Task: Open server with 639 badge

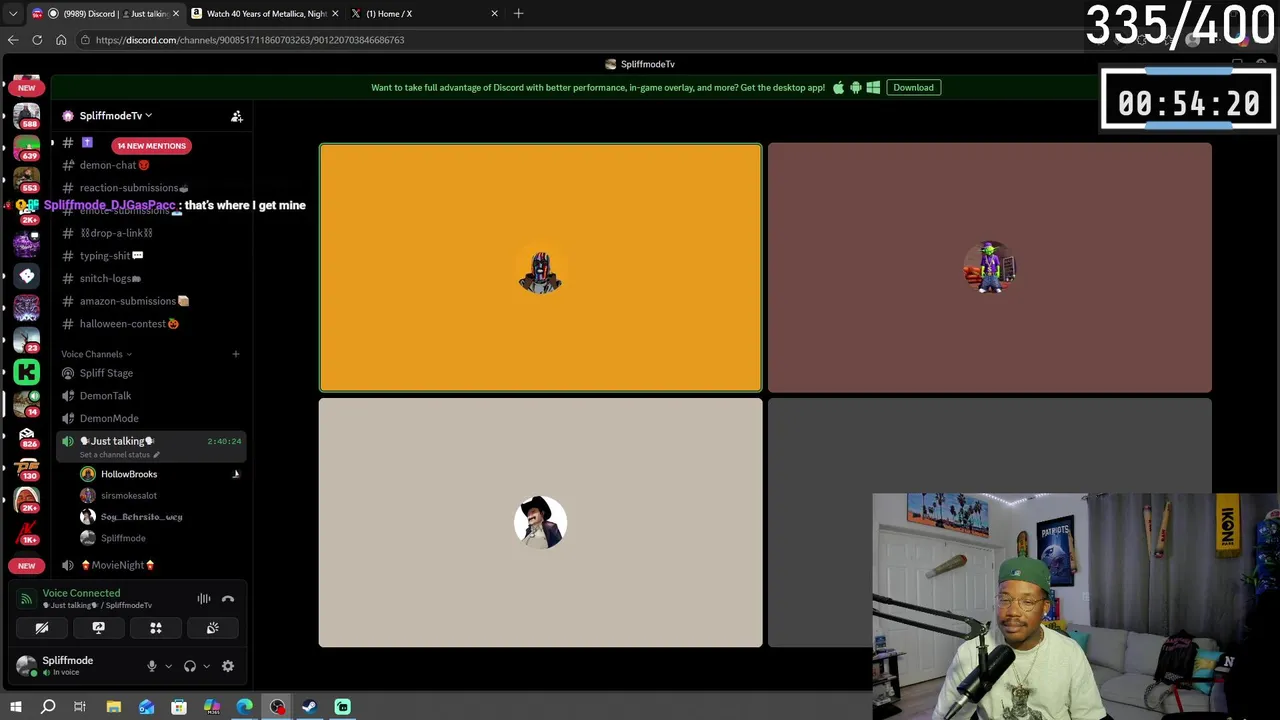Action: point(27,149)
